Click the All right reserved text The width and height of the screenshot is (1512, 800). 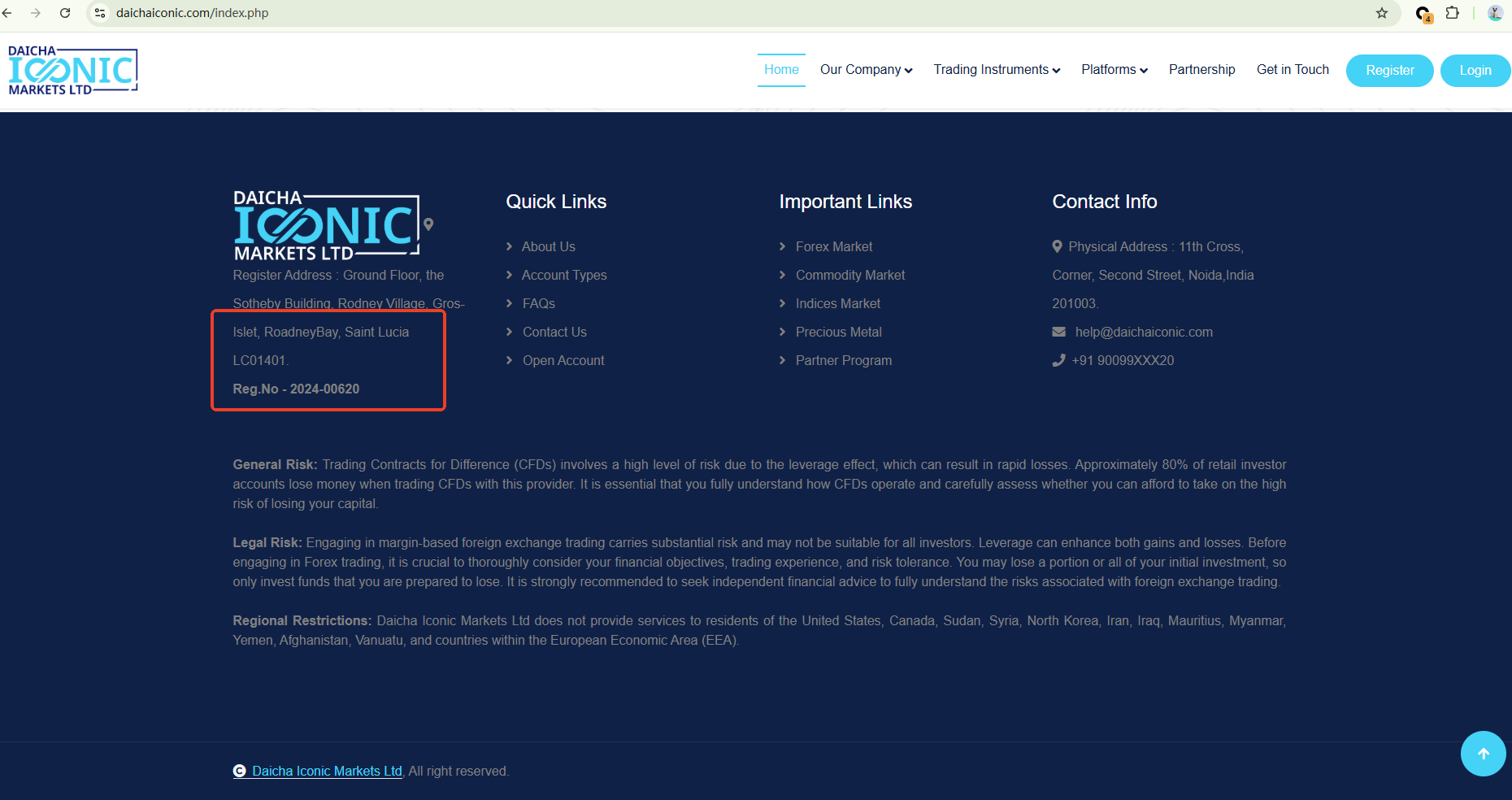[458, 771]
